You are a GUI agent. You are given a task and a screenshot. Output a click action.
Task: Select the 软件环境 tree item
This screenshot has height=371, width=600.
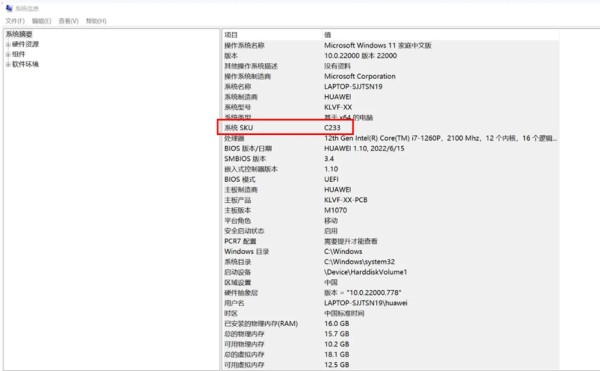tap(25, 64)
